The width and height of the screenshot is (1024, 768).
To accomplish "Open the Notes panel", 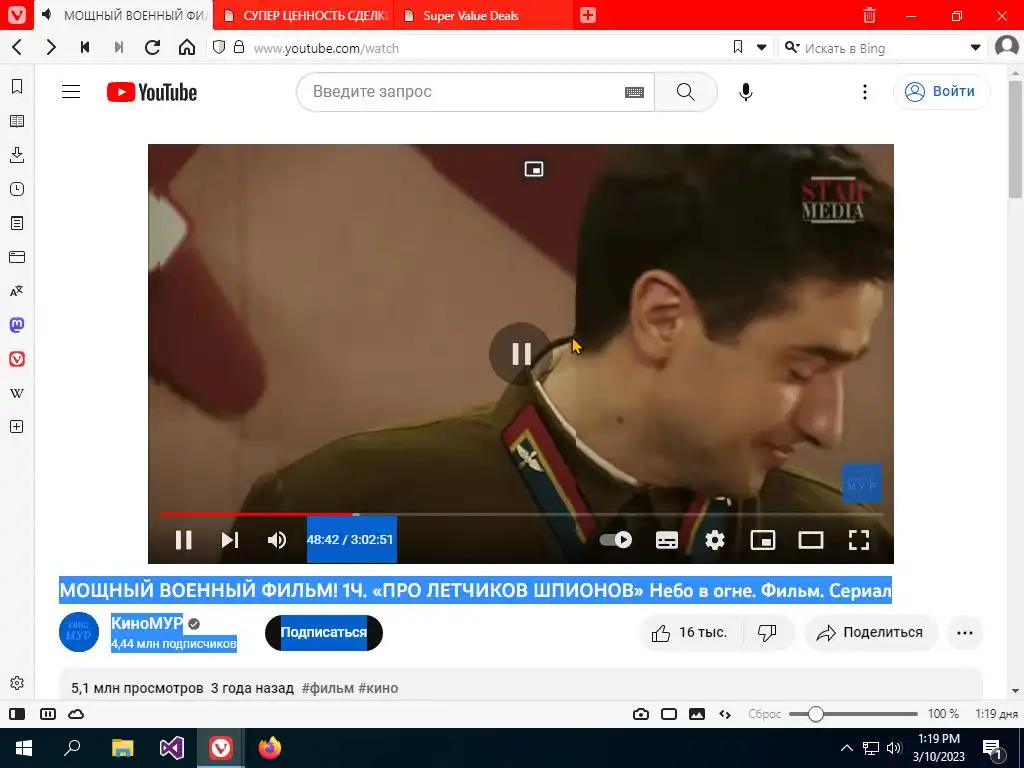I will tap(17, 223).
